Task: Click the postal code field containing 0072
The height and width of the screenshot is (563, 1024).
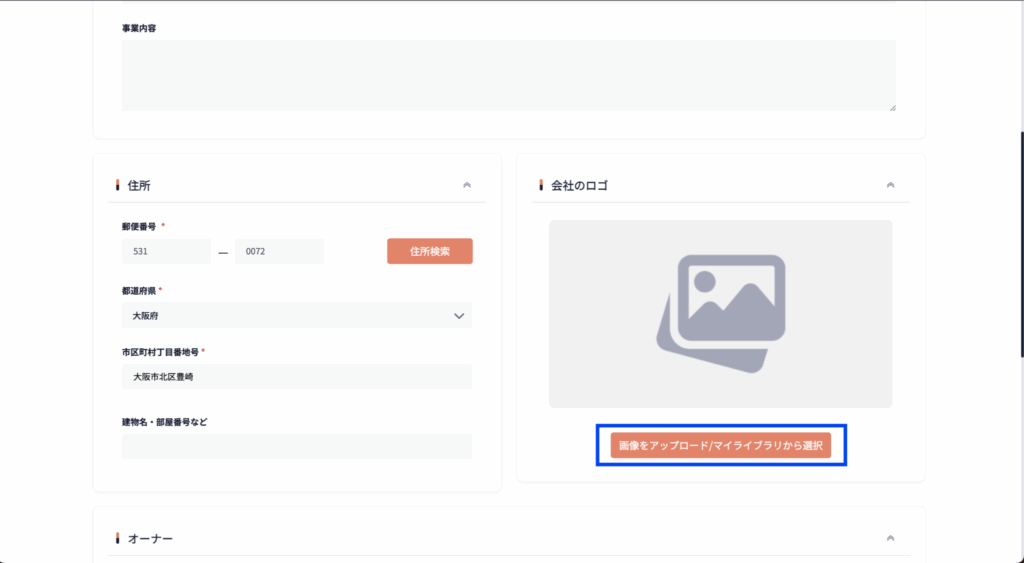Action: pyautogui.click(x=279, y=252)
